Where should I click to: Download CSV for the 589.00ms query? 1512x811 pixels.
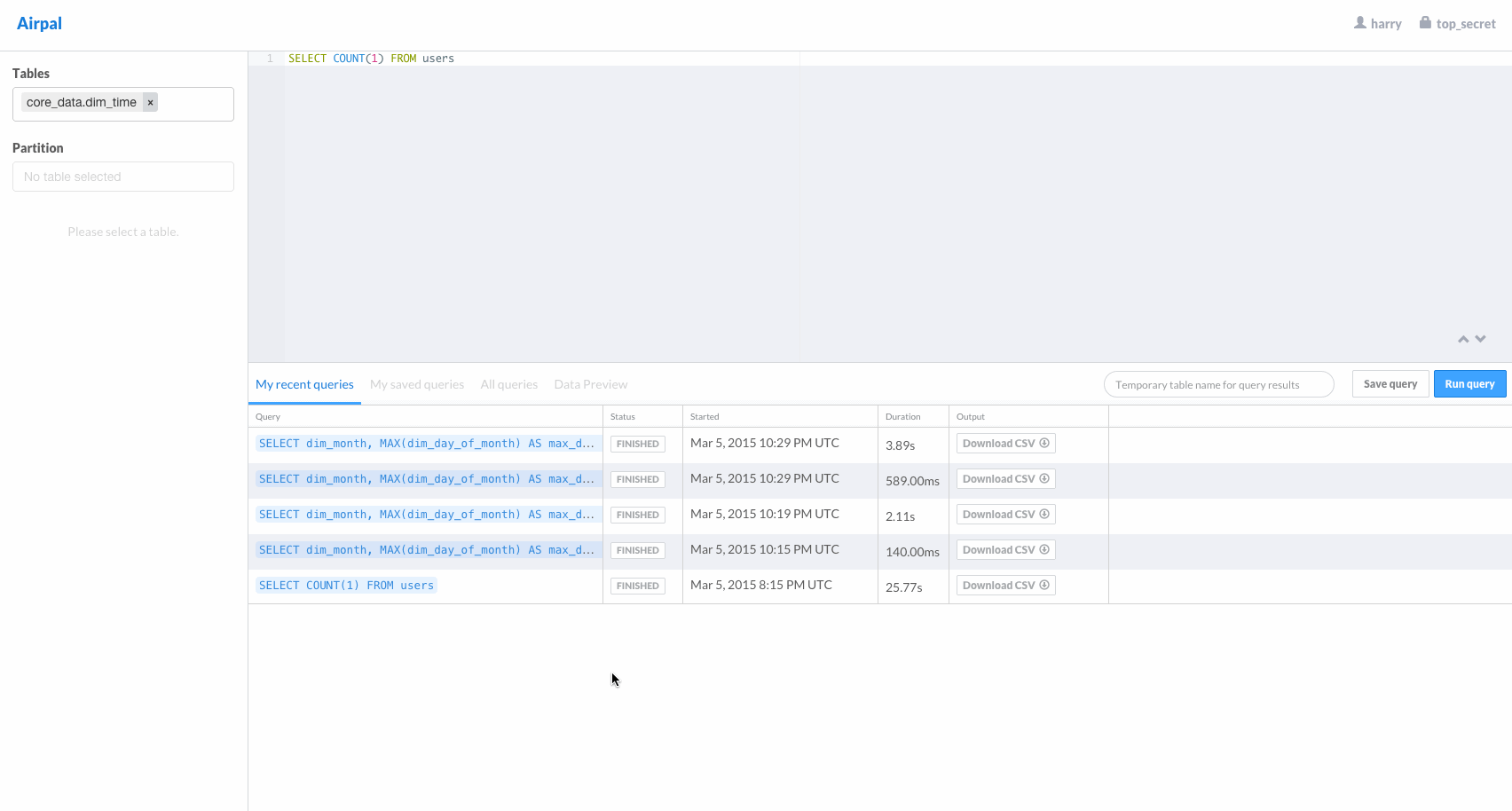[1005, 479]
